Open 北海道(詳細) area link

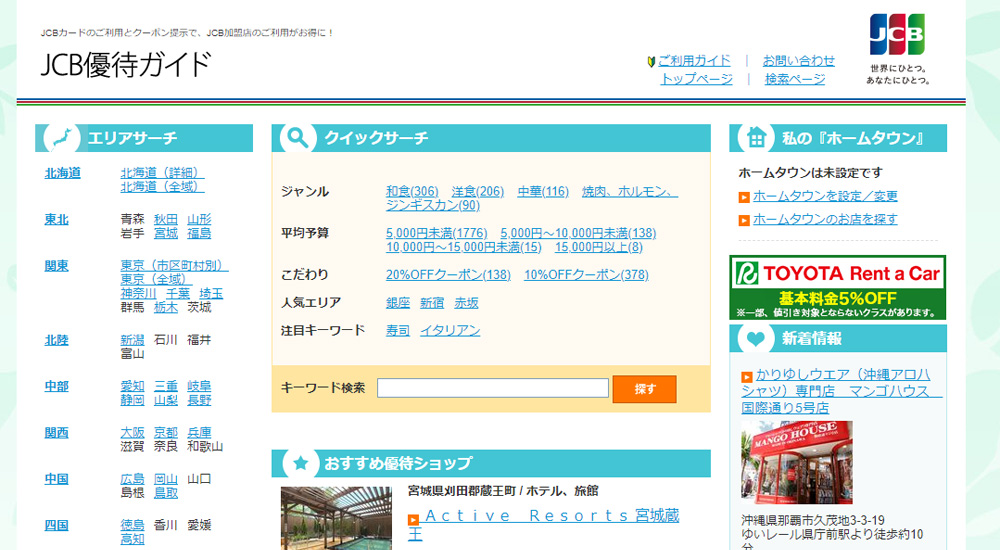point(163,173)
